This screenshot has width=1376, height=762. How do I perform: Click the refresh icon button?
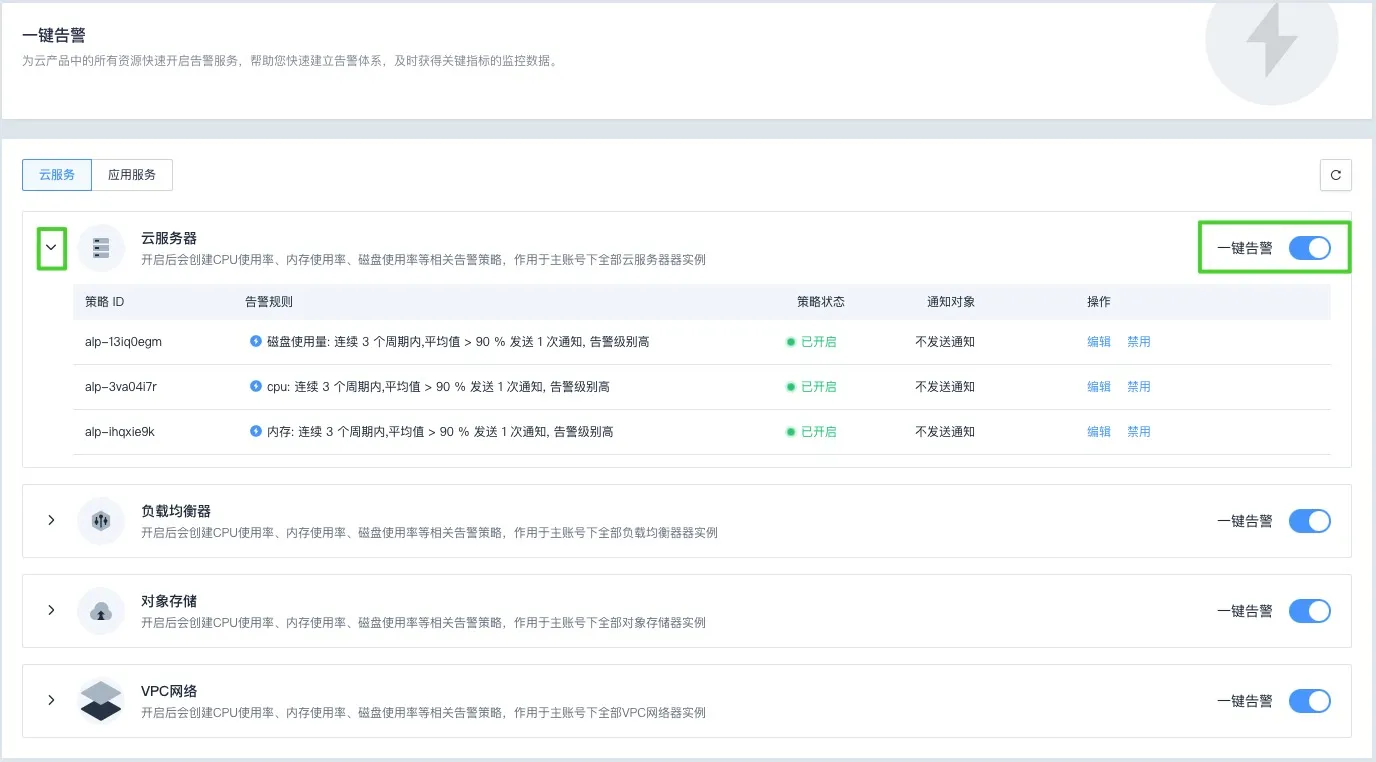tap(1335, 175)
